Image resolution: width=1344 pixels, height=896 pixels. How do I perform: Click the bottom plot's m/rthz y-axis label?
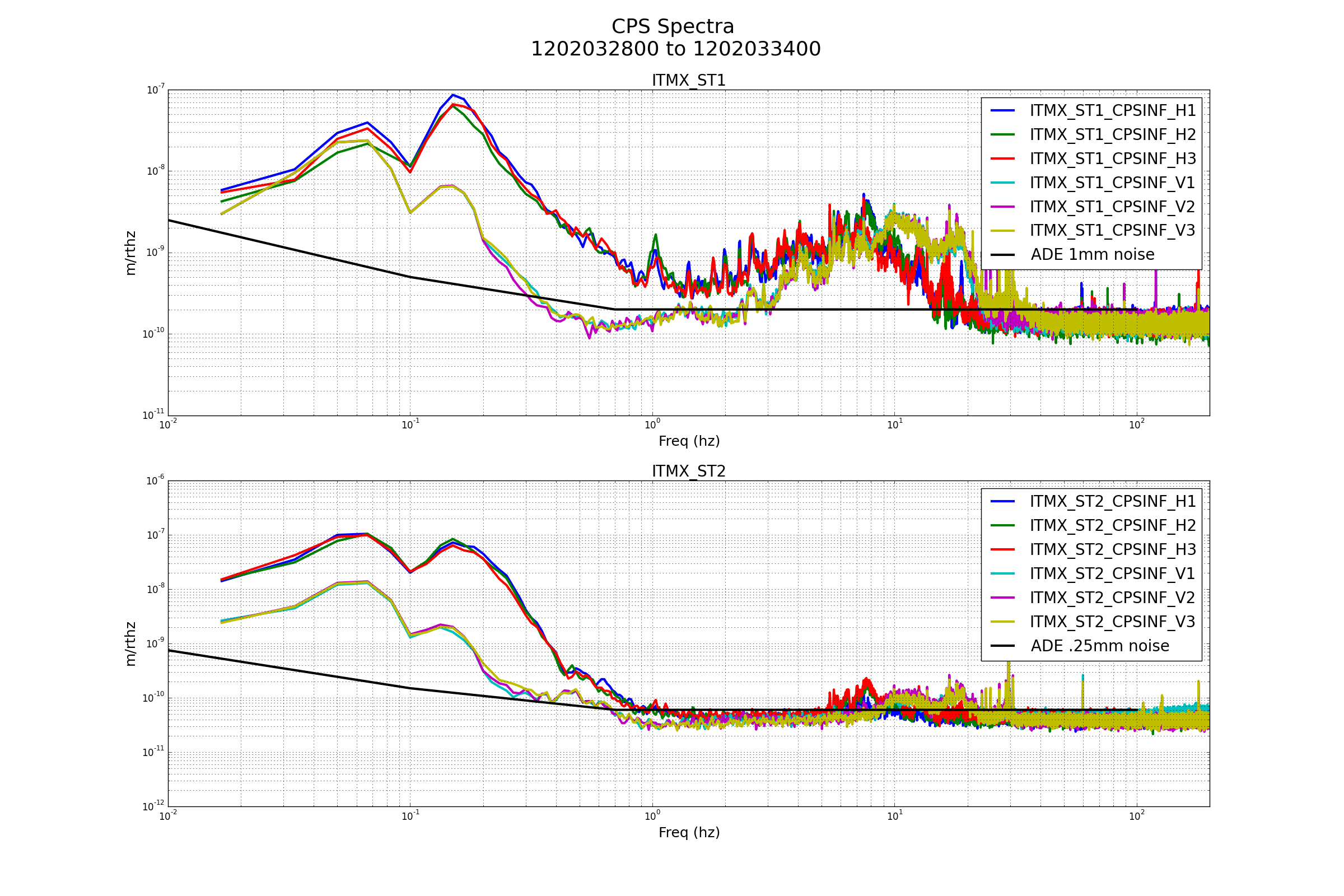[x=131, y=644]
